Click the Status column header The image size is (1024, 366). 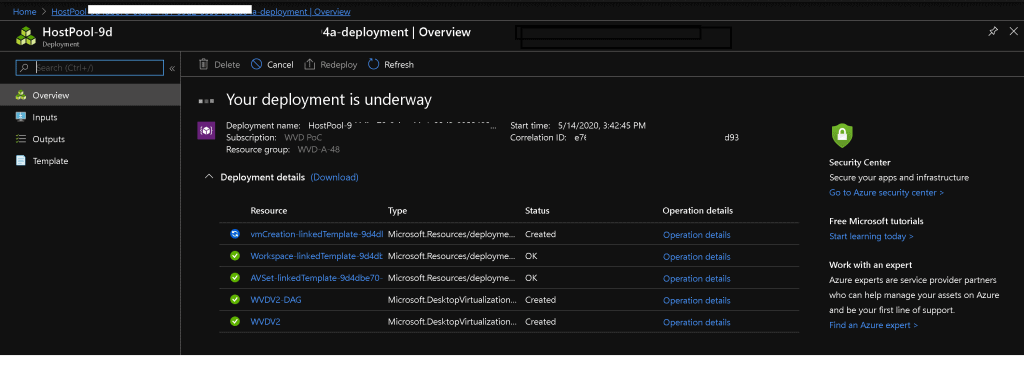pos(537,211)
